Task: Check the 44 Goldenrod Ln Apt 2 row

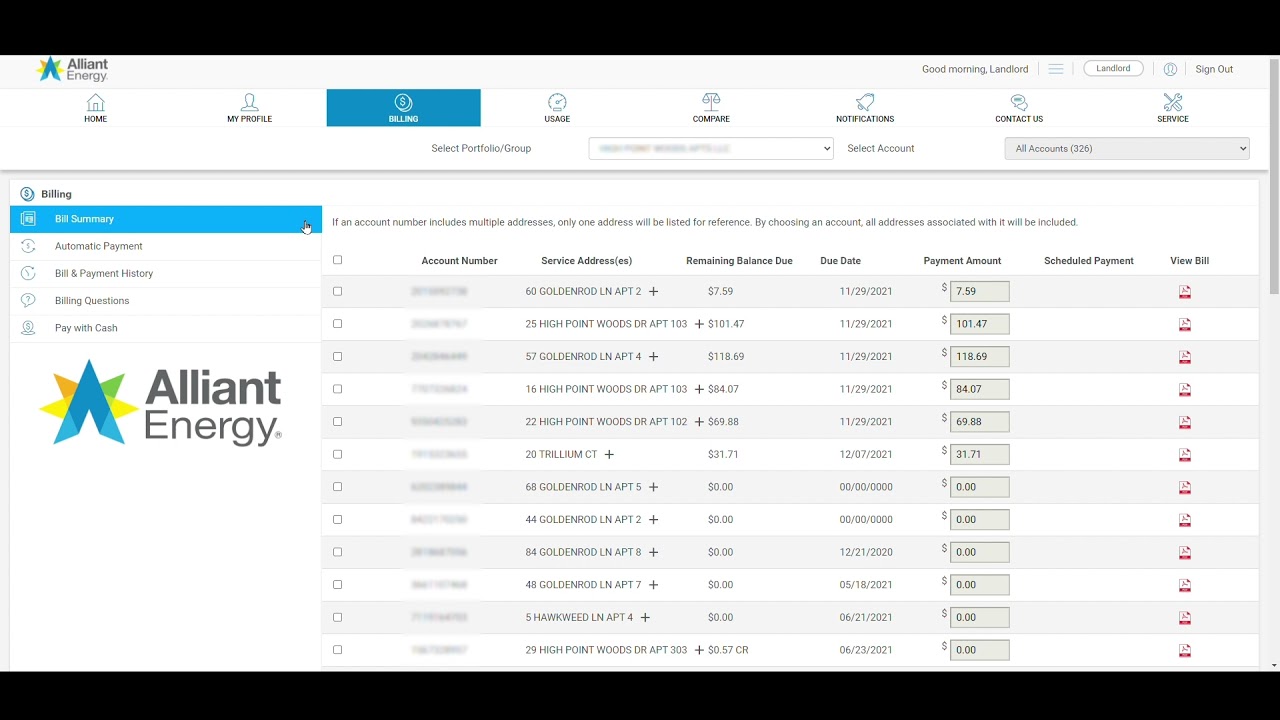Action: (337, 519)
